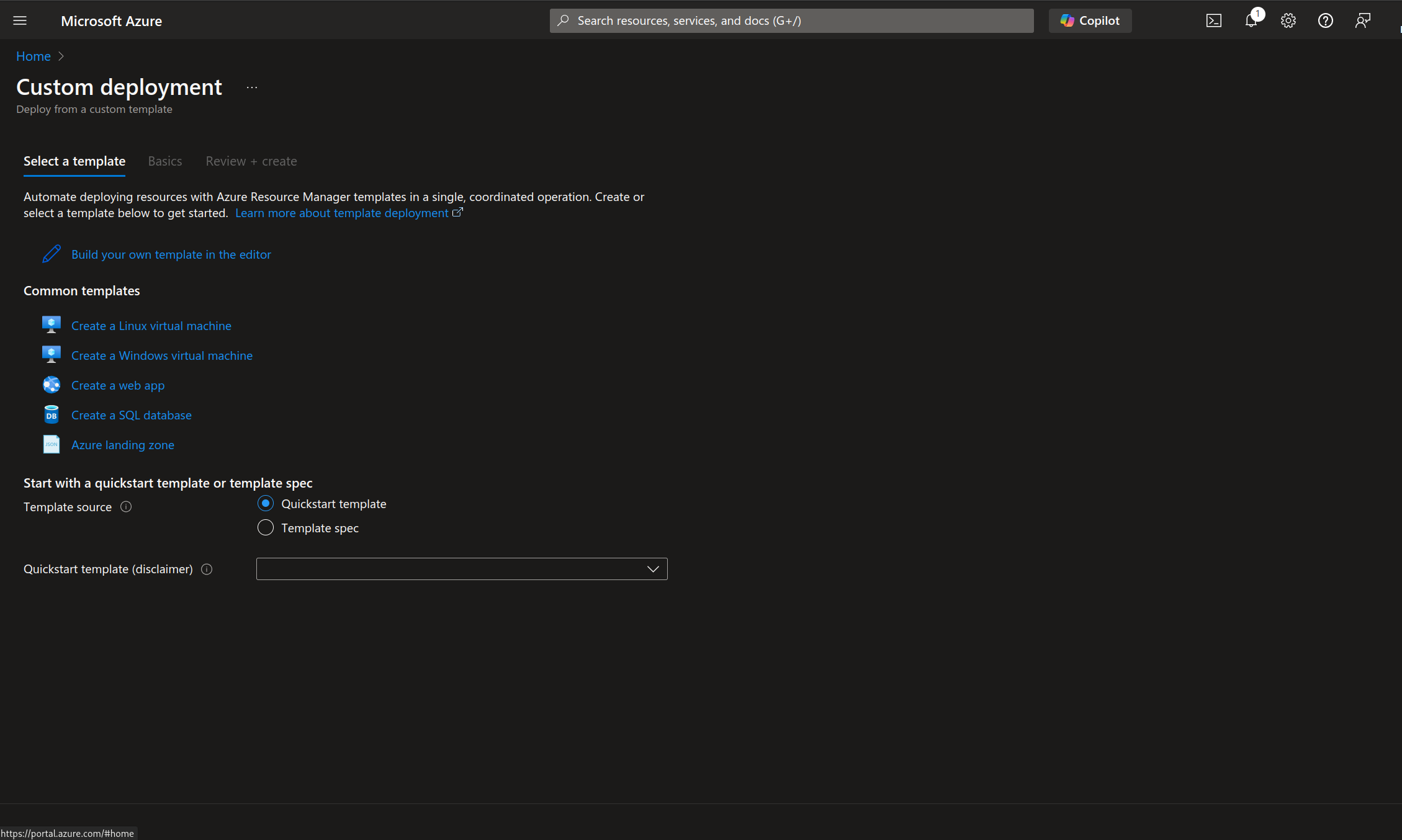Click the breadcrumb chevron after Home
The width and height of the screenshot is (1402, 840).
(x=61, y=56)
